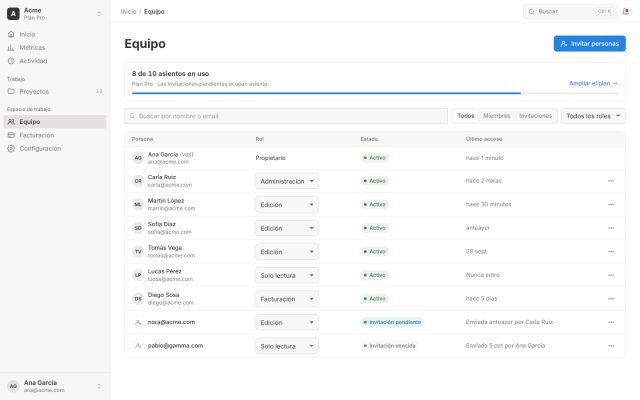Open more options for pablo@gamma.com invitation
640x400 pixels.
pos(611,346)
